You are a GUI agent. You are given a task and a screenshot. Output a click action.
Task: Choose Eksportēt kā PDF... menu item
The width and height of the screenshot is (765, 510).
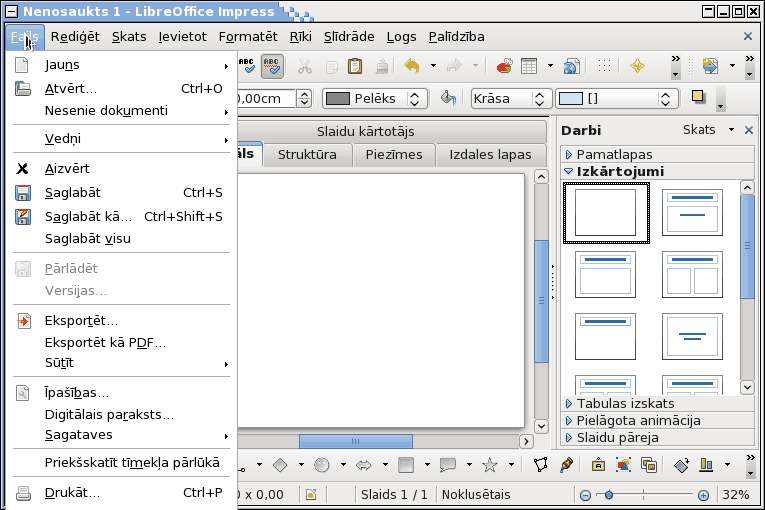coord(121,343)
